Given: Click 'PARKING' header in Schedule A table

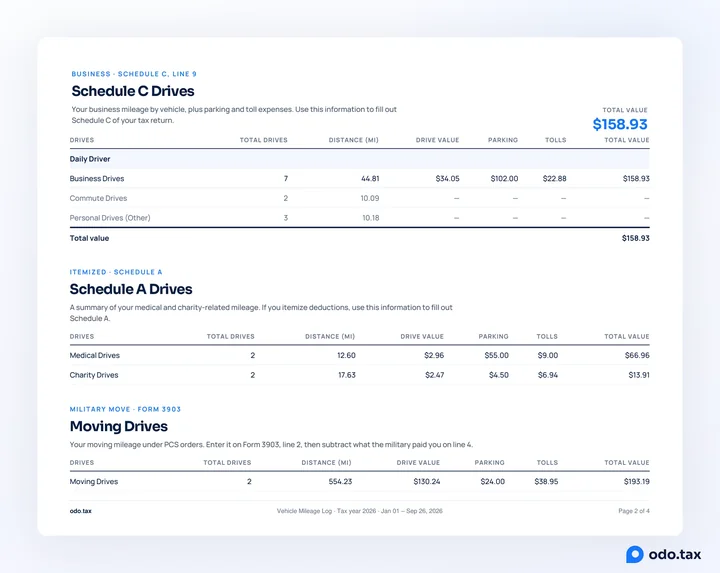Looking at the screenshot, I should (493, 337).
